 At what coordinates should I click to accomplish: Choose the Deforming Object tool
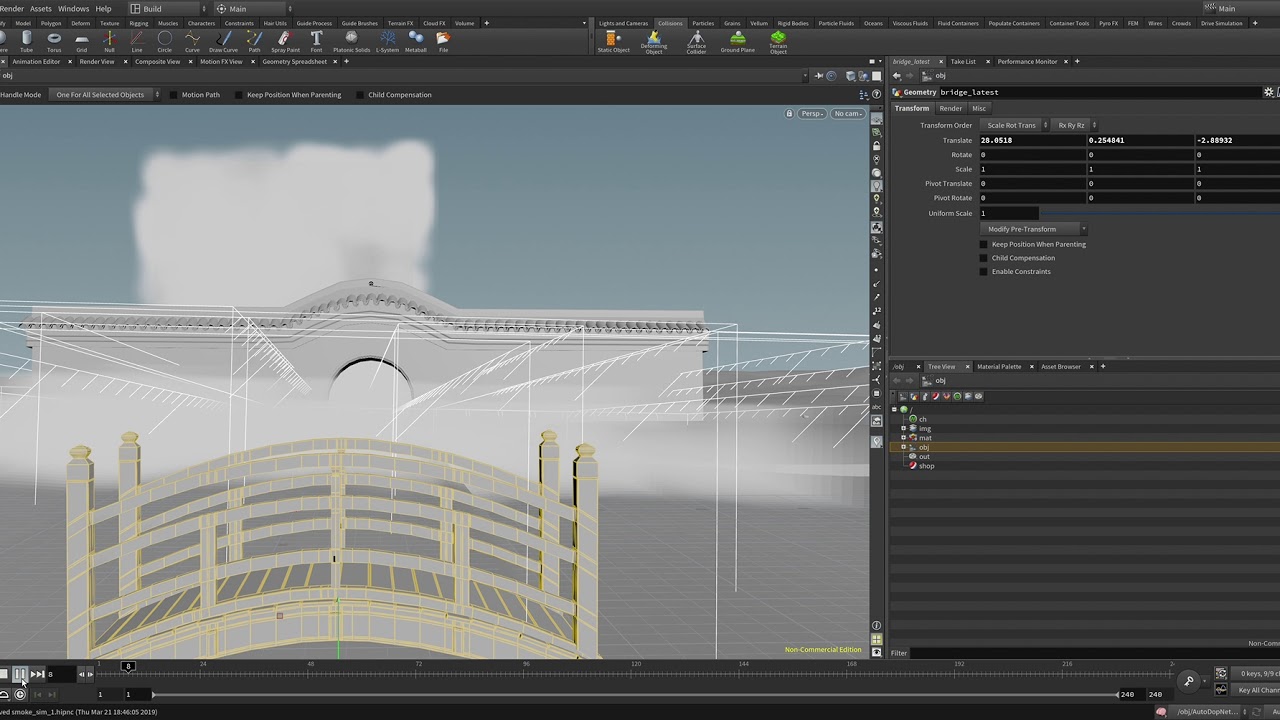point(654,42)
